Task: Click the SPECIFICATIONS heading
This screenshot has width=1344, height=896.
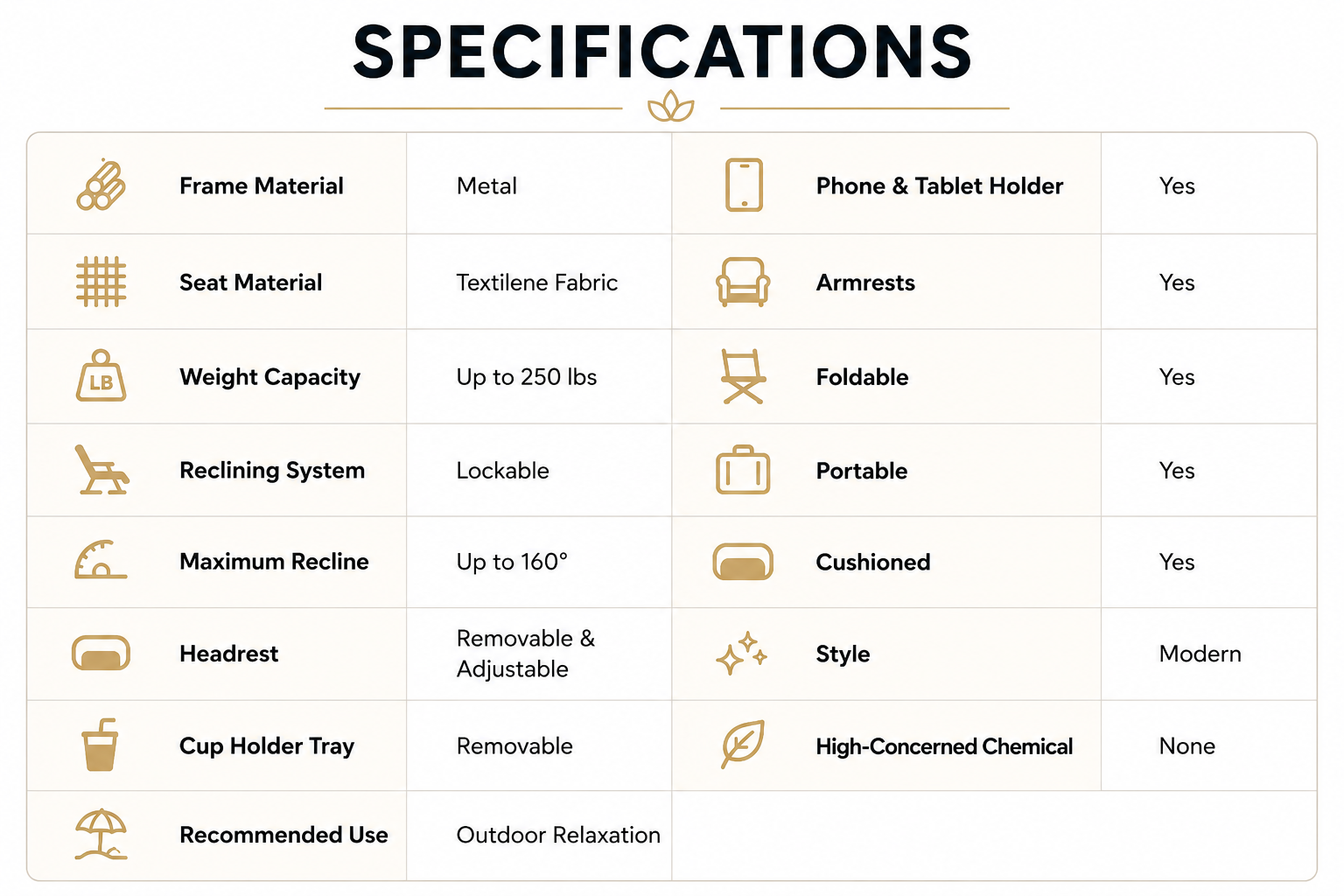Action: [662, 52]
